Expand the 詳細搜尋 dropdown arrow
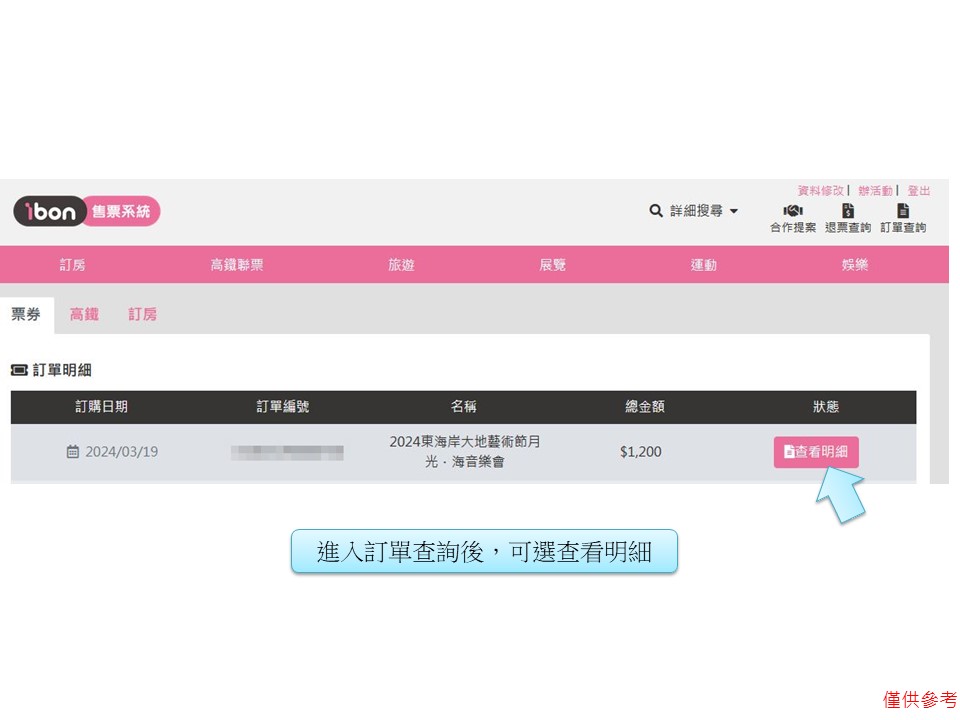Image resolution: width=960 pixels, height=720 pixels. pyautogui.click(x=733, y=212)
